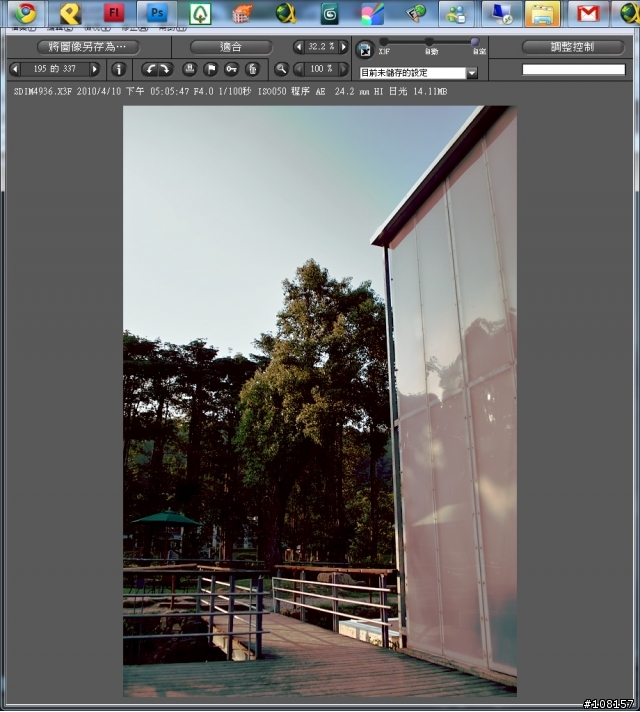The image size is (640, 712).
Task: Click the SDIM4936.X3F file info line
Action: (x=230, y=92)
